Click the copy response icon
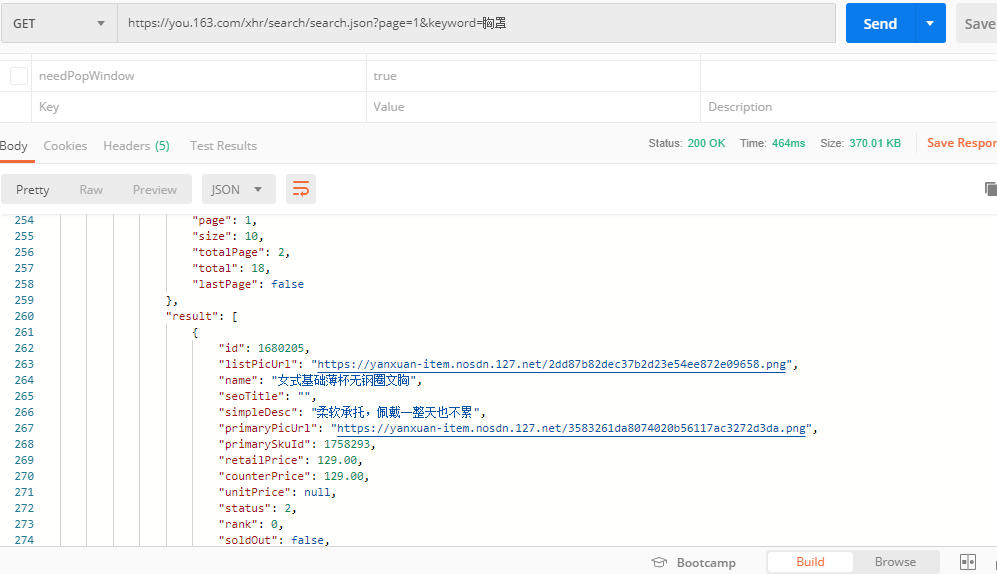This screenshot has width=997, height=574. pyautogui.click(x=990, y=189)
